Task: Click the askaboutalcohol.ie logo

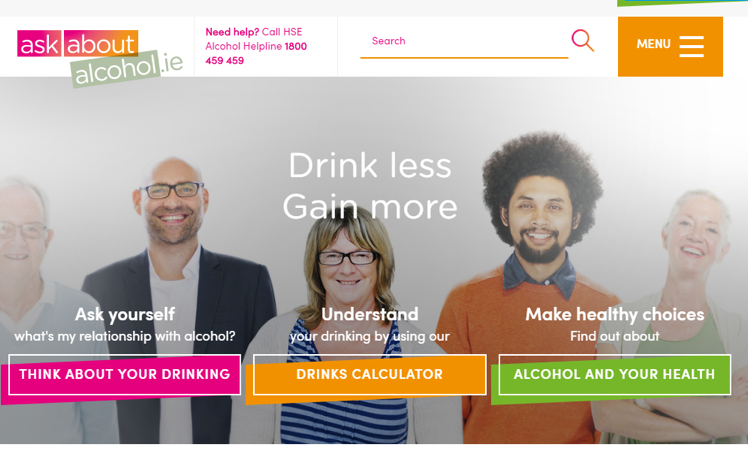Action: (100, 58)
